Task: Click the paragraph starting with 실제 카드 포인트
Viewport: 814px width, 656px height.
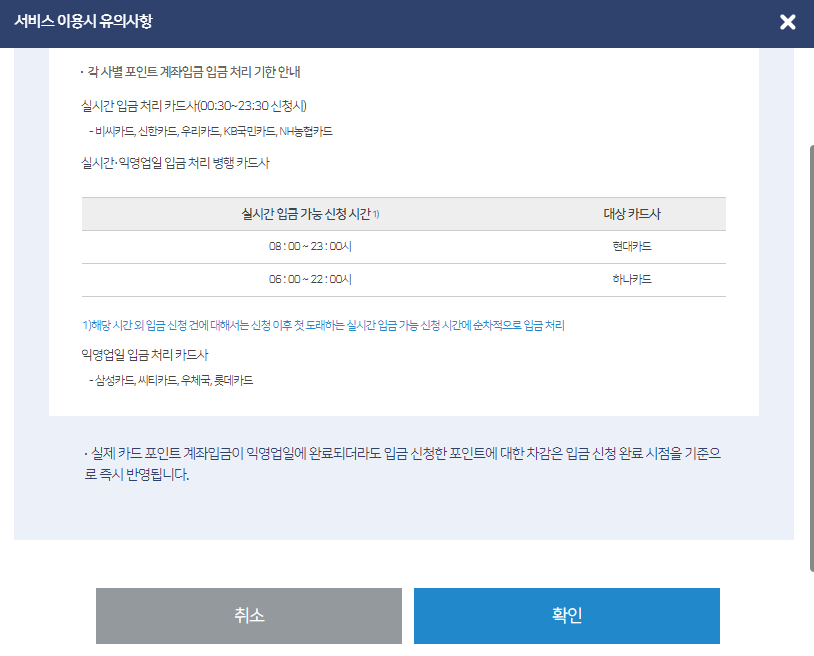Action: [x=403, y=463]
